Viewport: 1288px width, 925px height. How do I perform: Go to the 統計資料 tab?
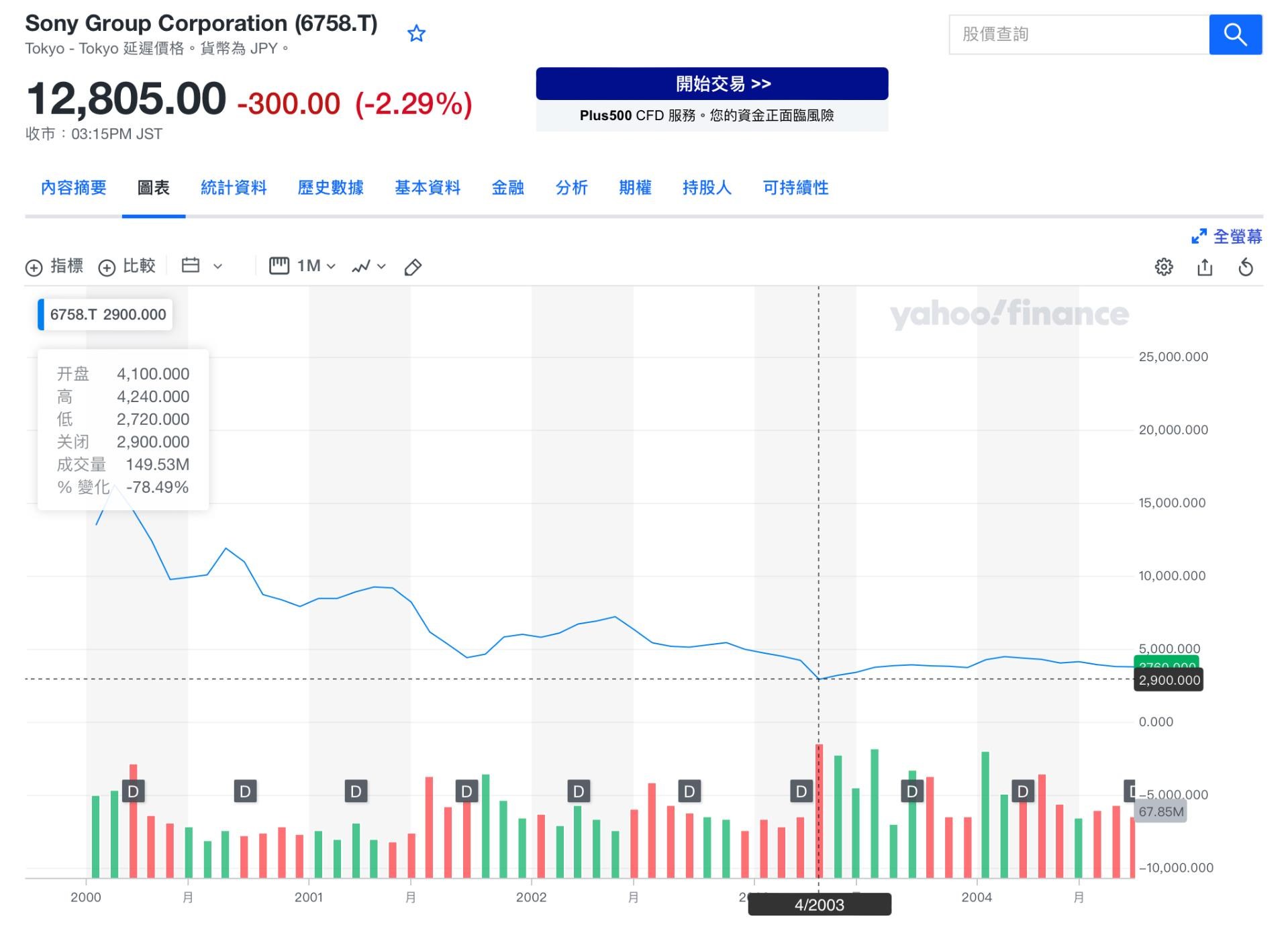[234, 188]
